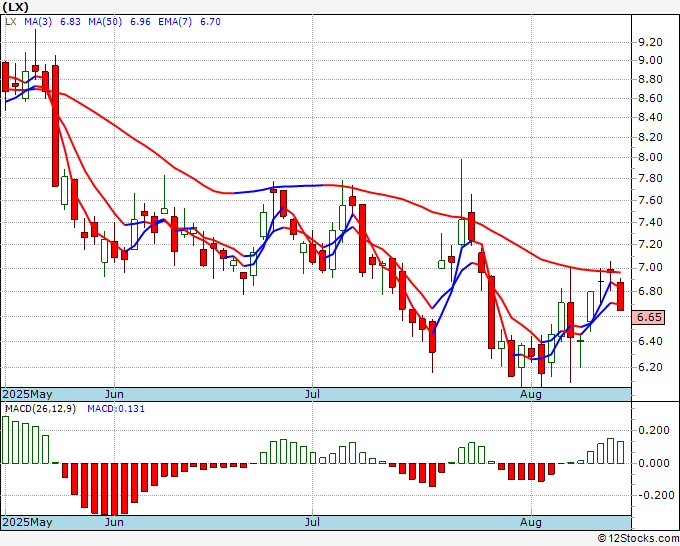This screenshot has height=546, width=680.
Task: Click the 8.40 price axis label
Action: [651, 117]
